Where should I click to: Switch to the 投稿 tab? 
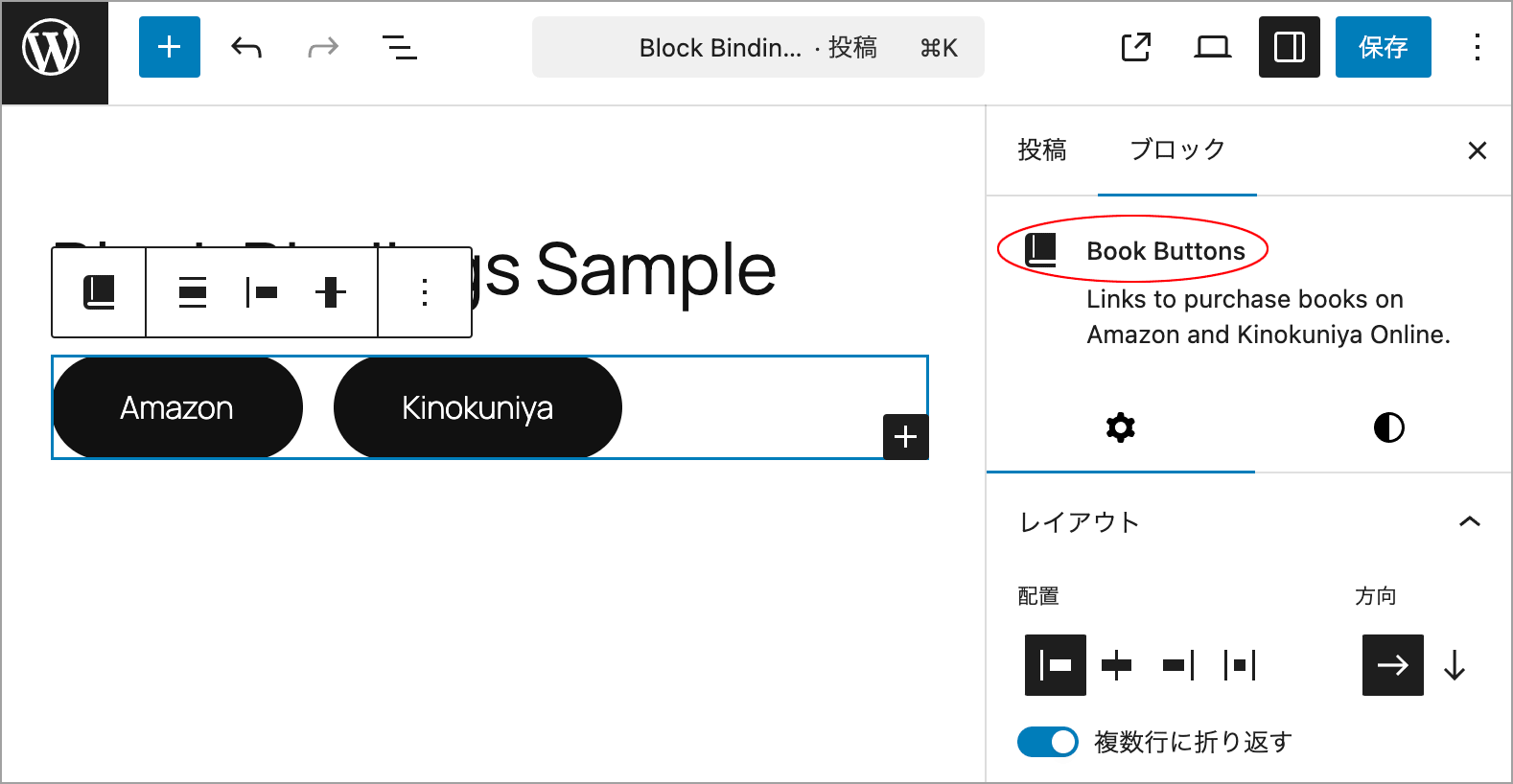click(x=1042, y=150)
